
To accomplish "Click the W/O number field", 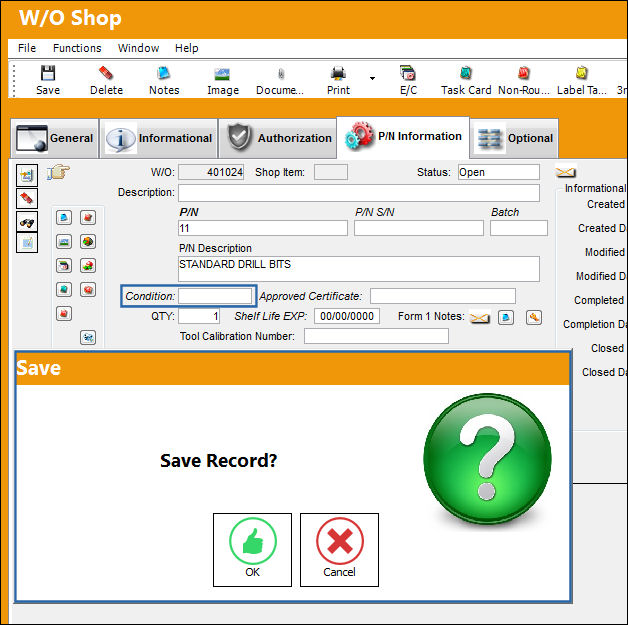I will (x=211, y=172).
